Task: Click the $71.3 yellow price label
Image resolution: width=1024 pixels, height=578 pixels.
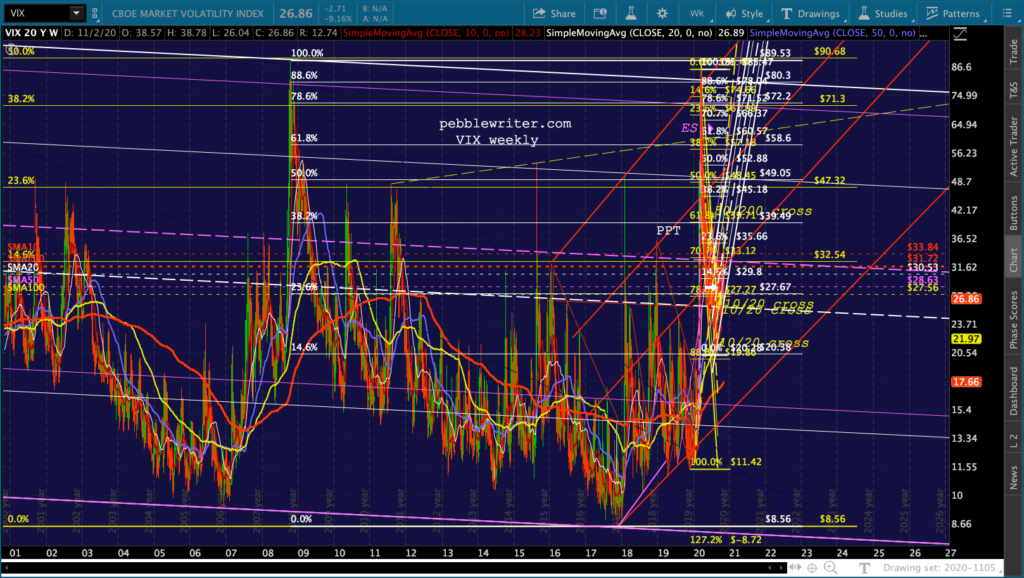Action: [833, 99]
